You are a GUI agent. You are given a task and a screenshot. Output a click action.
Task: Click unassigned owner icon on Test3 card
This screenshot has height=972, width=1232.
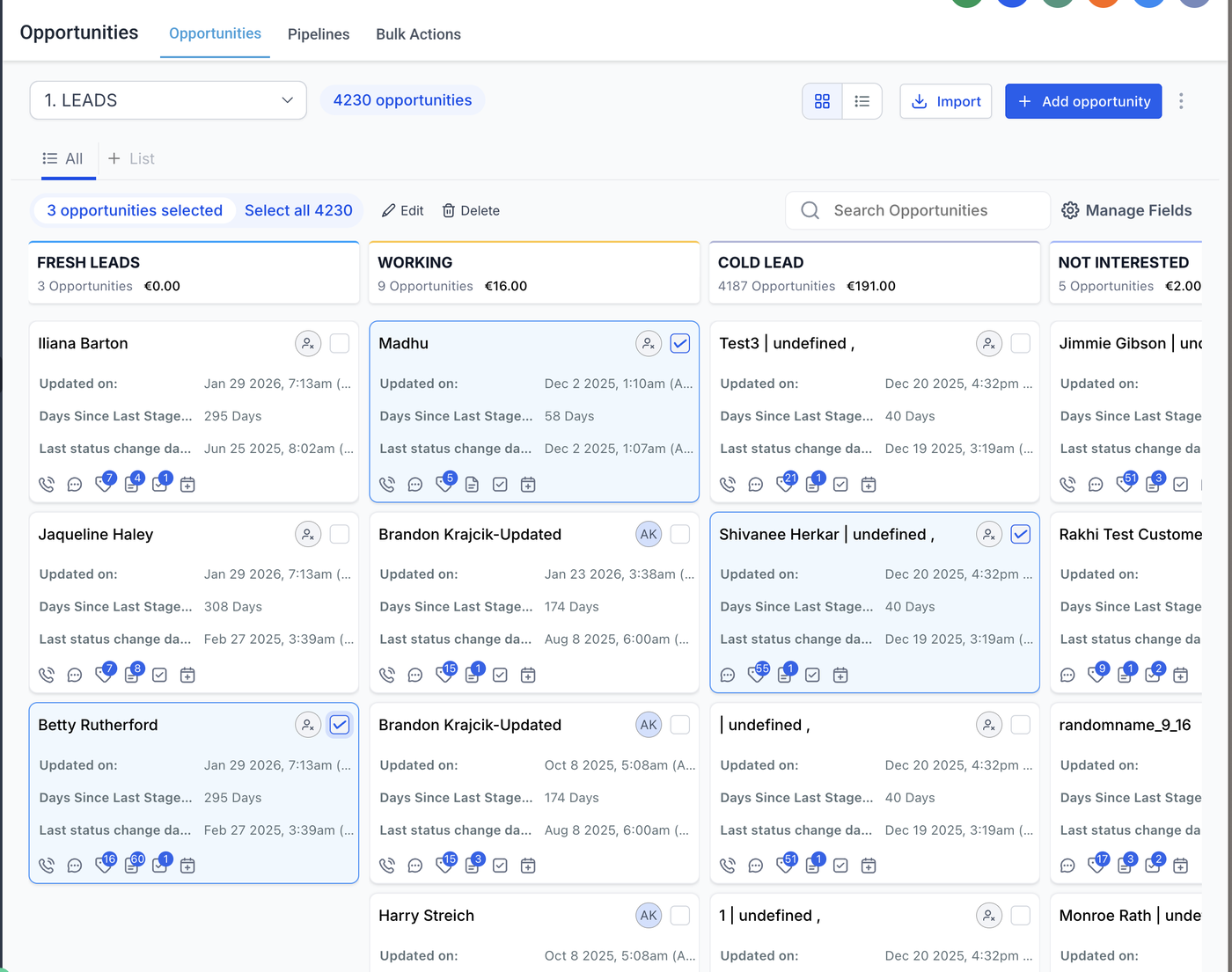[x=989, y=344]
